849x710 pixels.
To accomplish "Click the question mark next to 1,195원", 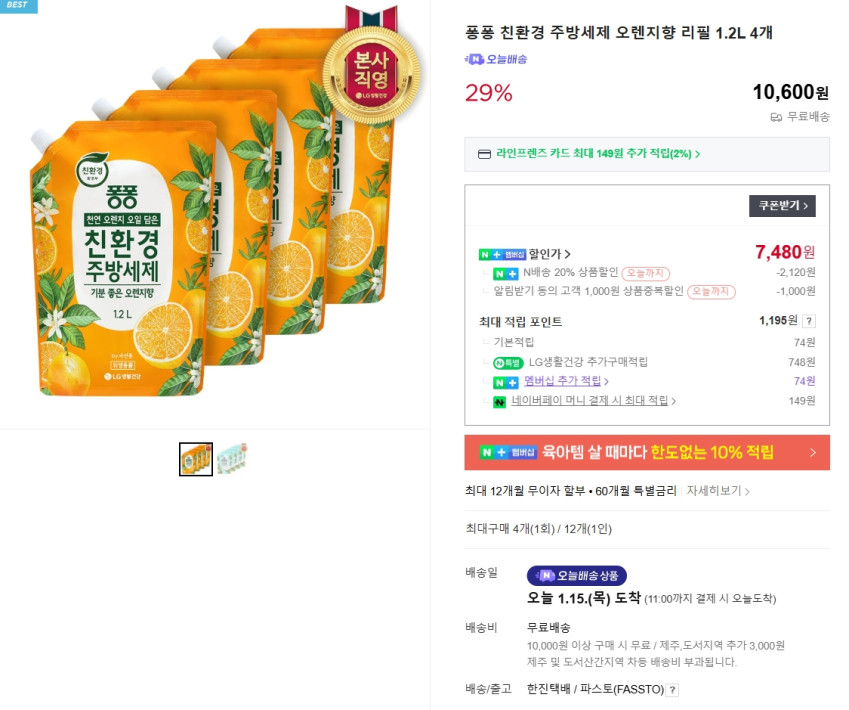I will pyautogui.click(x=809, y=321).
